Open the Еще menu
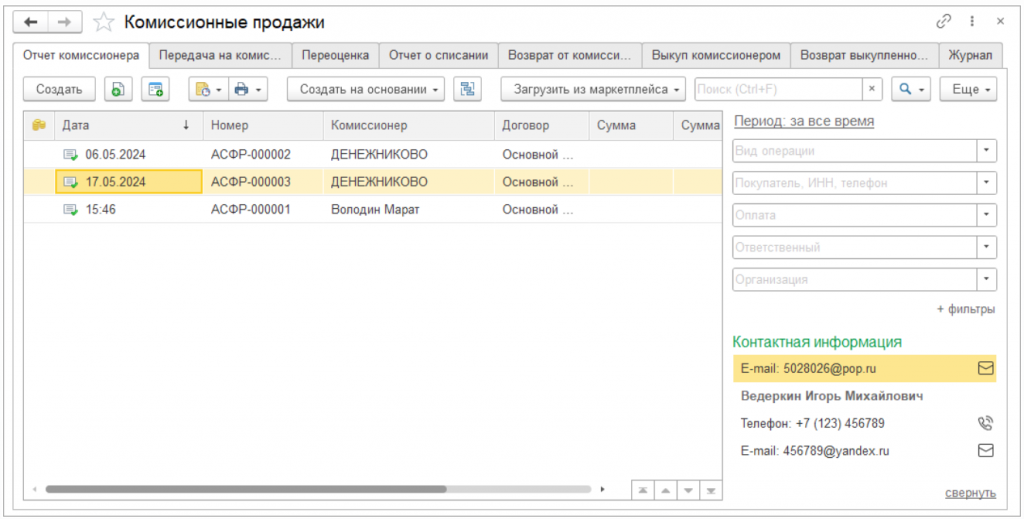 (968, 89)
